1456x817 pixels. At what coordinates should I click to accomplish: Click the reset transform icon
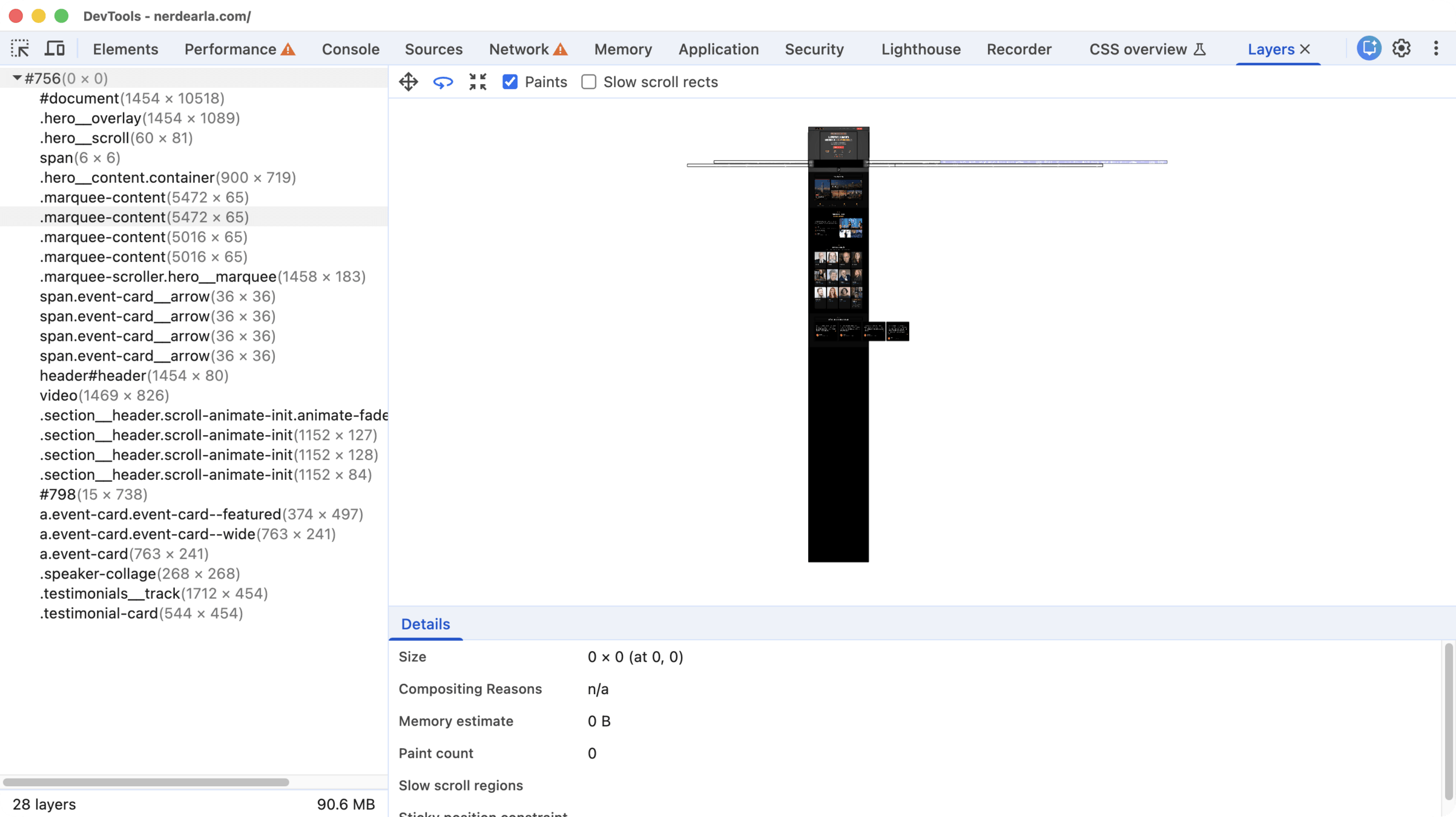coord(478,82)
